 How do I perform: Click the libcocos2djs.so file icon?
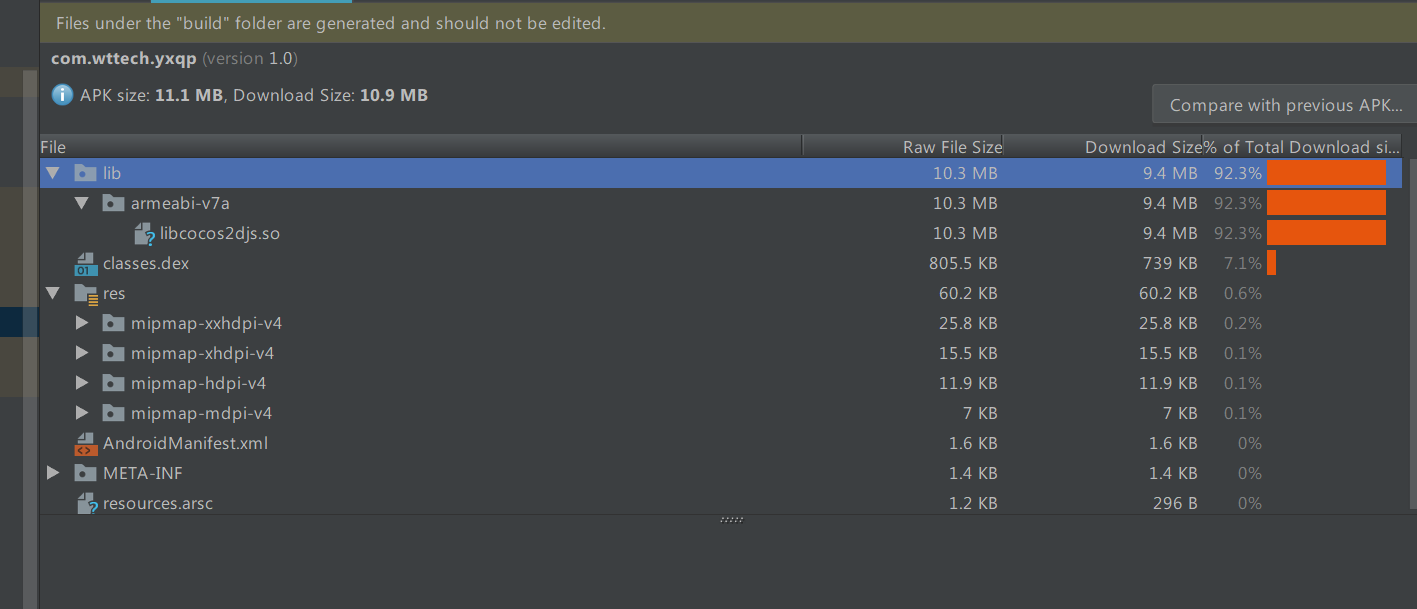coord(145,234)
